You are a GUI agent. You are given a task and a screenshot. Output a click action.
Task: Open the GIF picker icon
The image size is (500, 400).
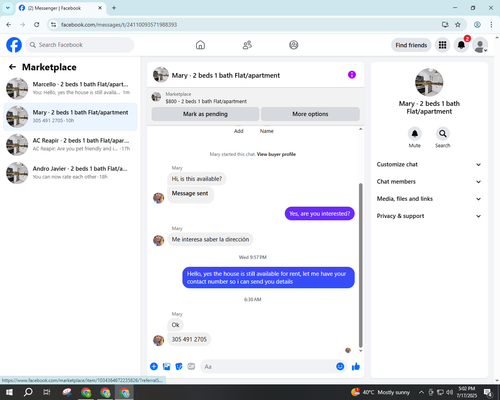pyautogui.click(x=191, y=367)
